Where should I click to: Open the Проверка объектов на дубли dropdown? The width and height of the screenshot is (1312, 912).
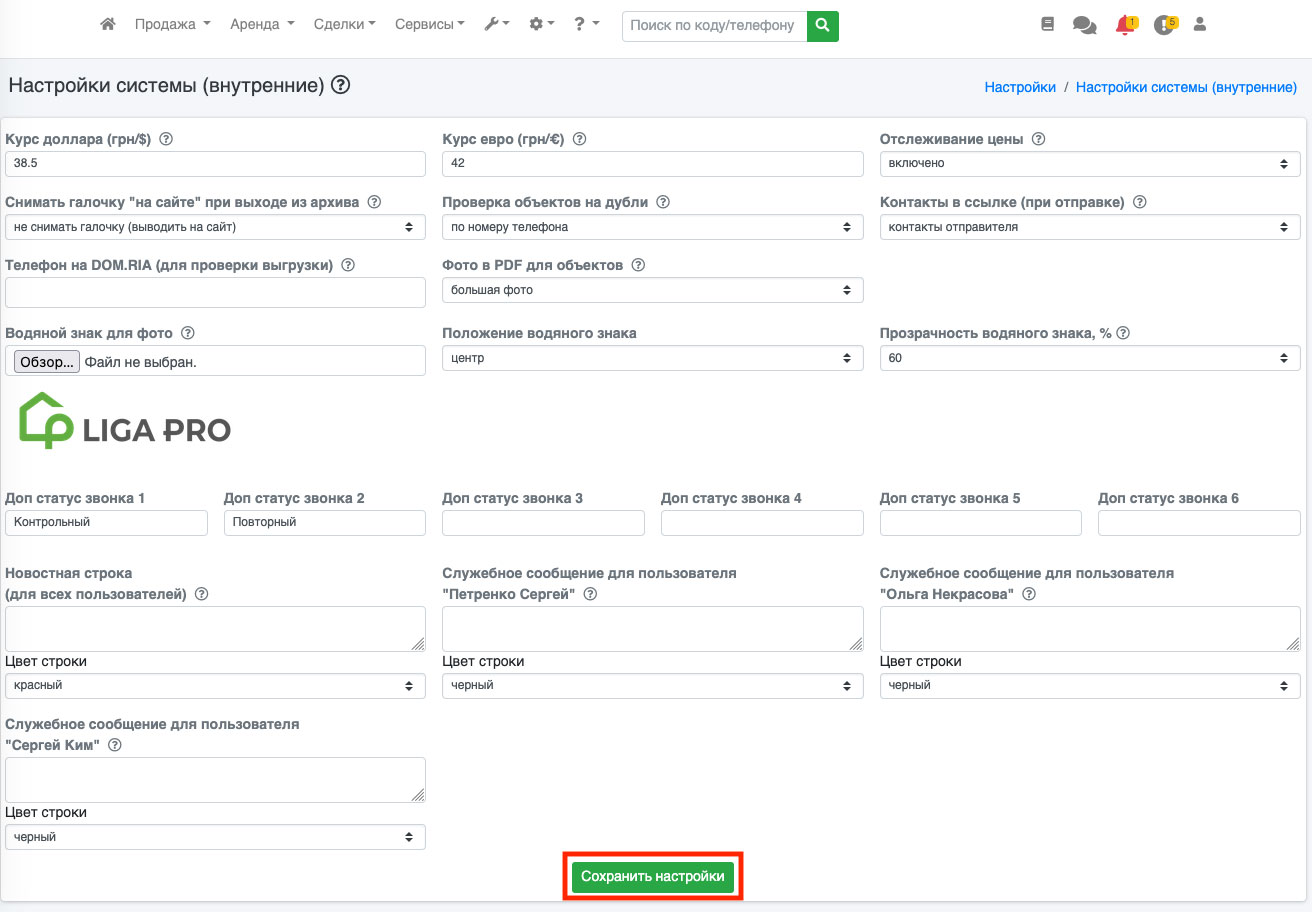pos(652,228)
